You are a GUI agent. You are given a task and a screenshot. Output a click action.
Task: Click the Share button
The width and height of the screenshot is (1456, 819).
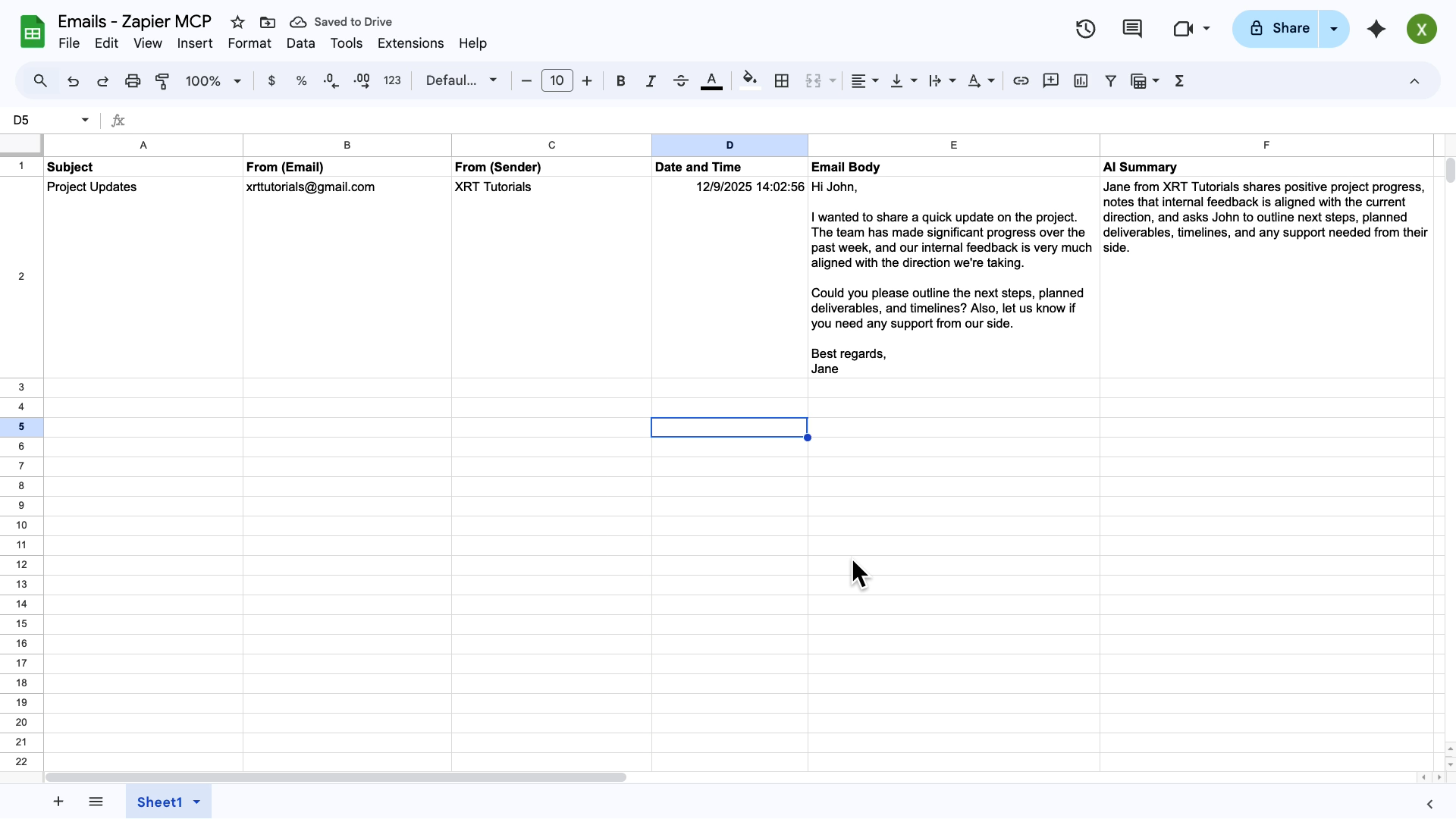pos(1279,29)
